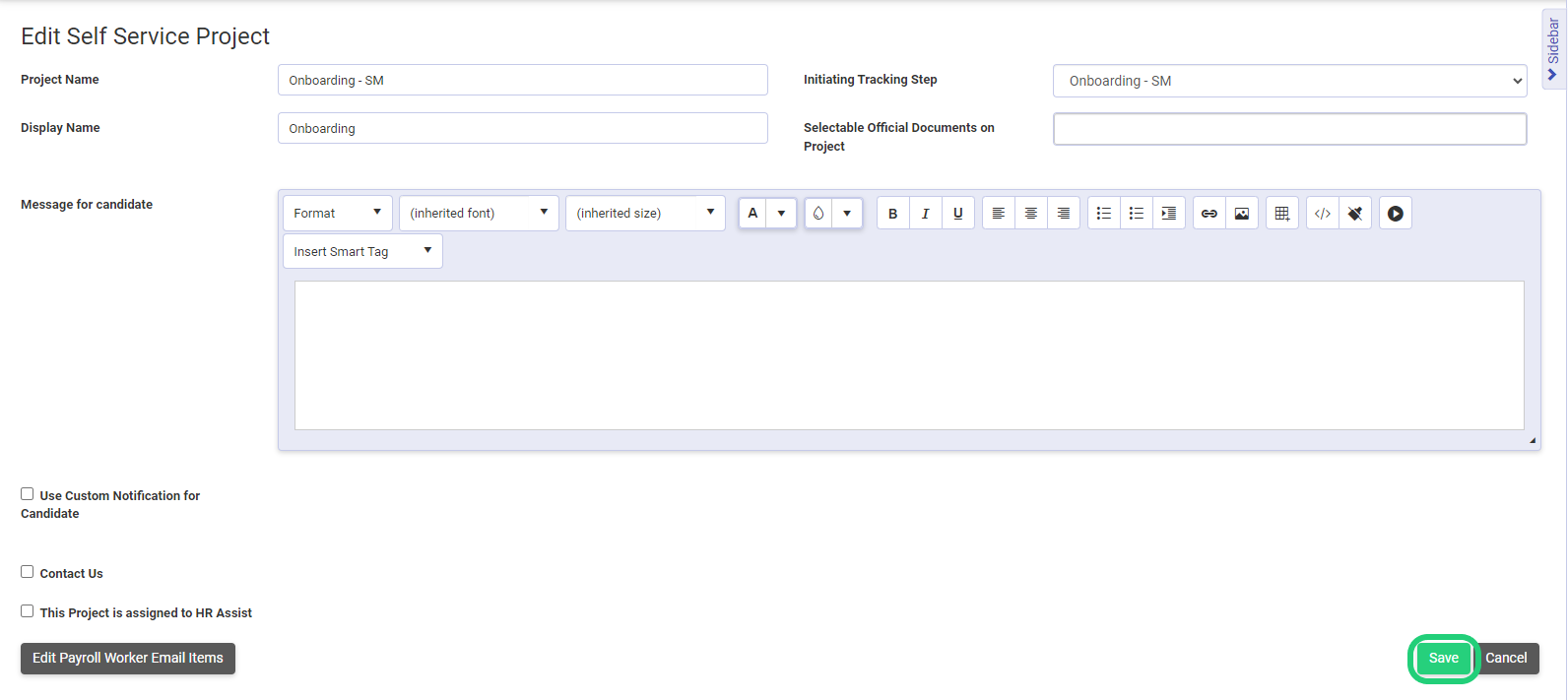Center align the message text

pyautogui.click(x=1030, y=214)
